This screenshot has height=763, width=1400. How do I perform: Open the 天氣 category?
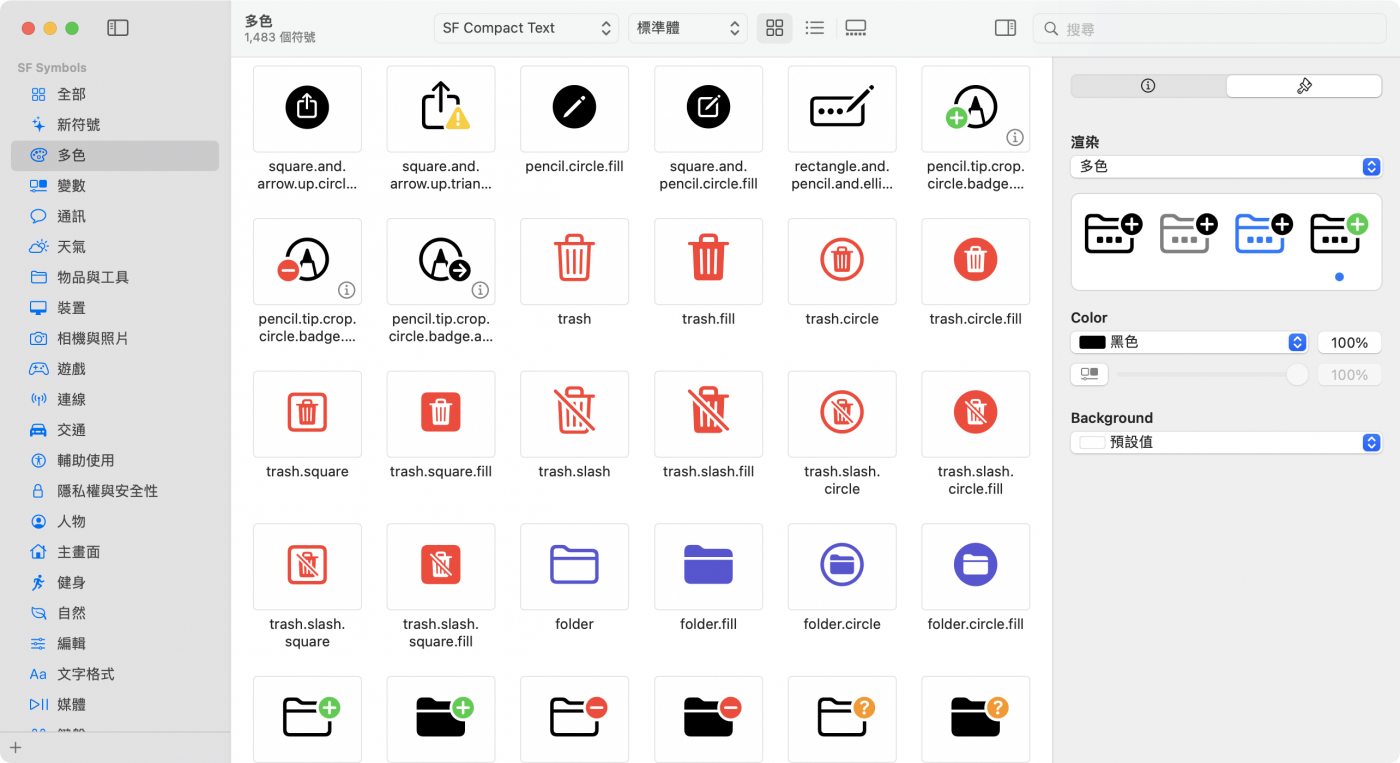tap(115, 247)
